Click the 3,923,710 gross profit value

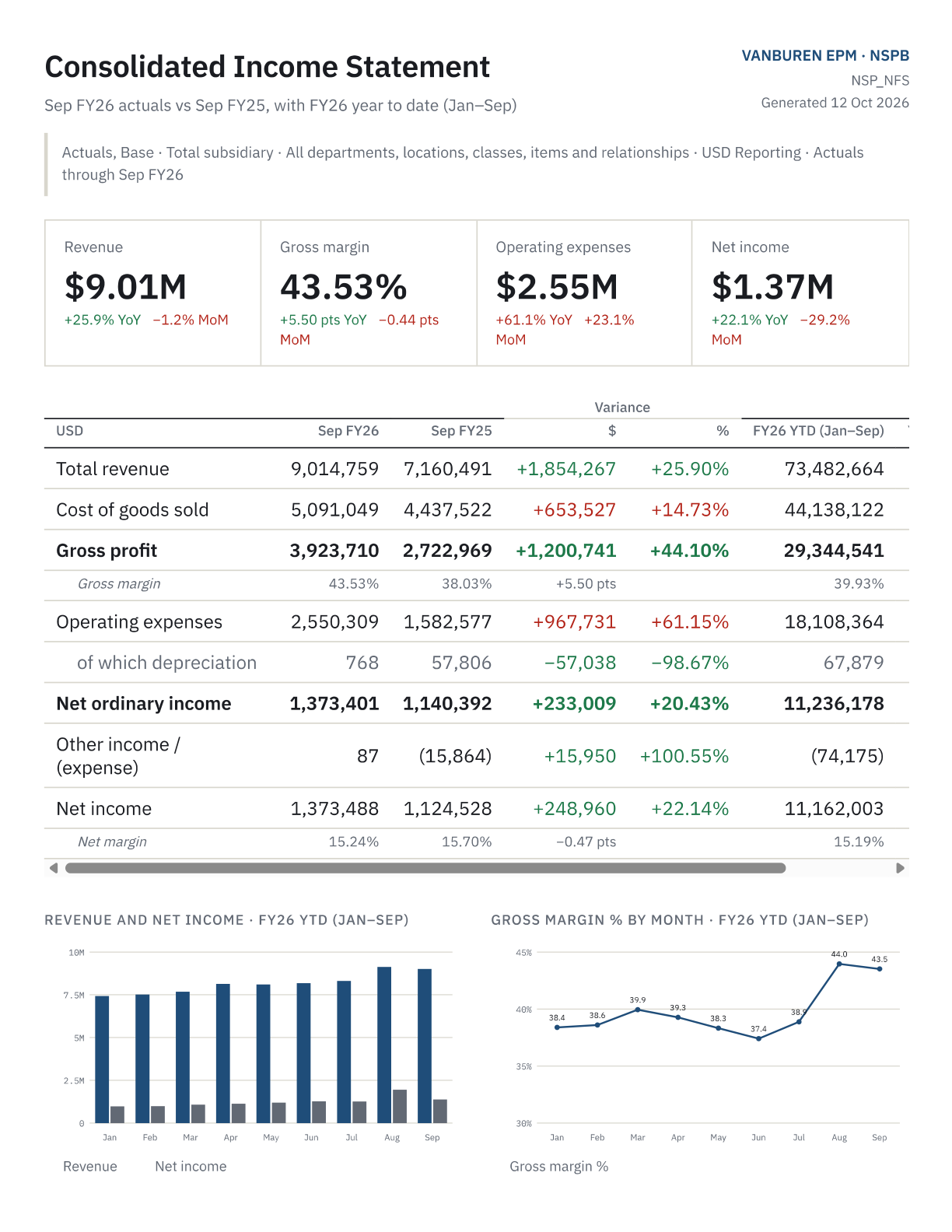(334, 551)
